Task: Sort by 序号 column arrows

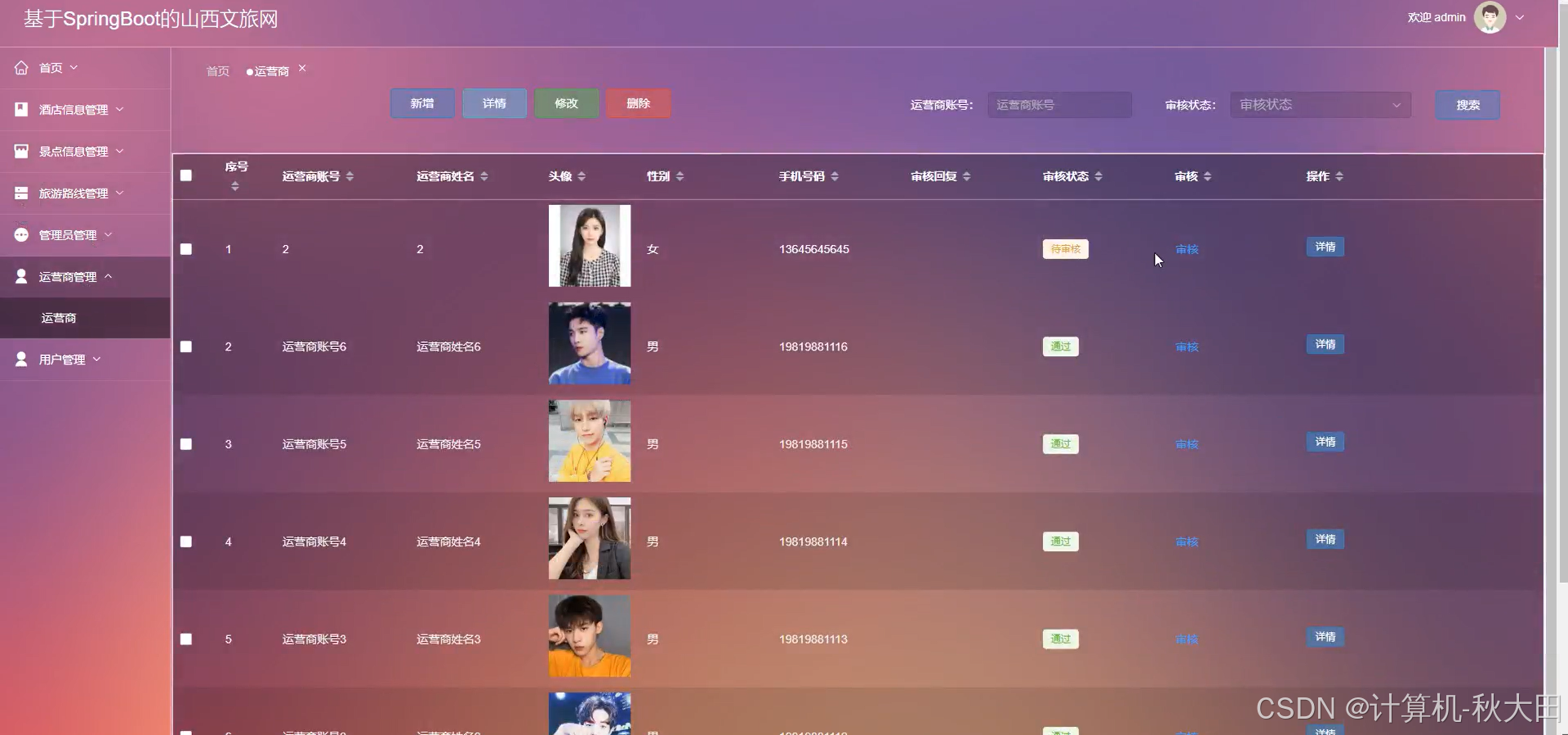Action: 235,186
